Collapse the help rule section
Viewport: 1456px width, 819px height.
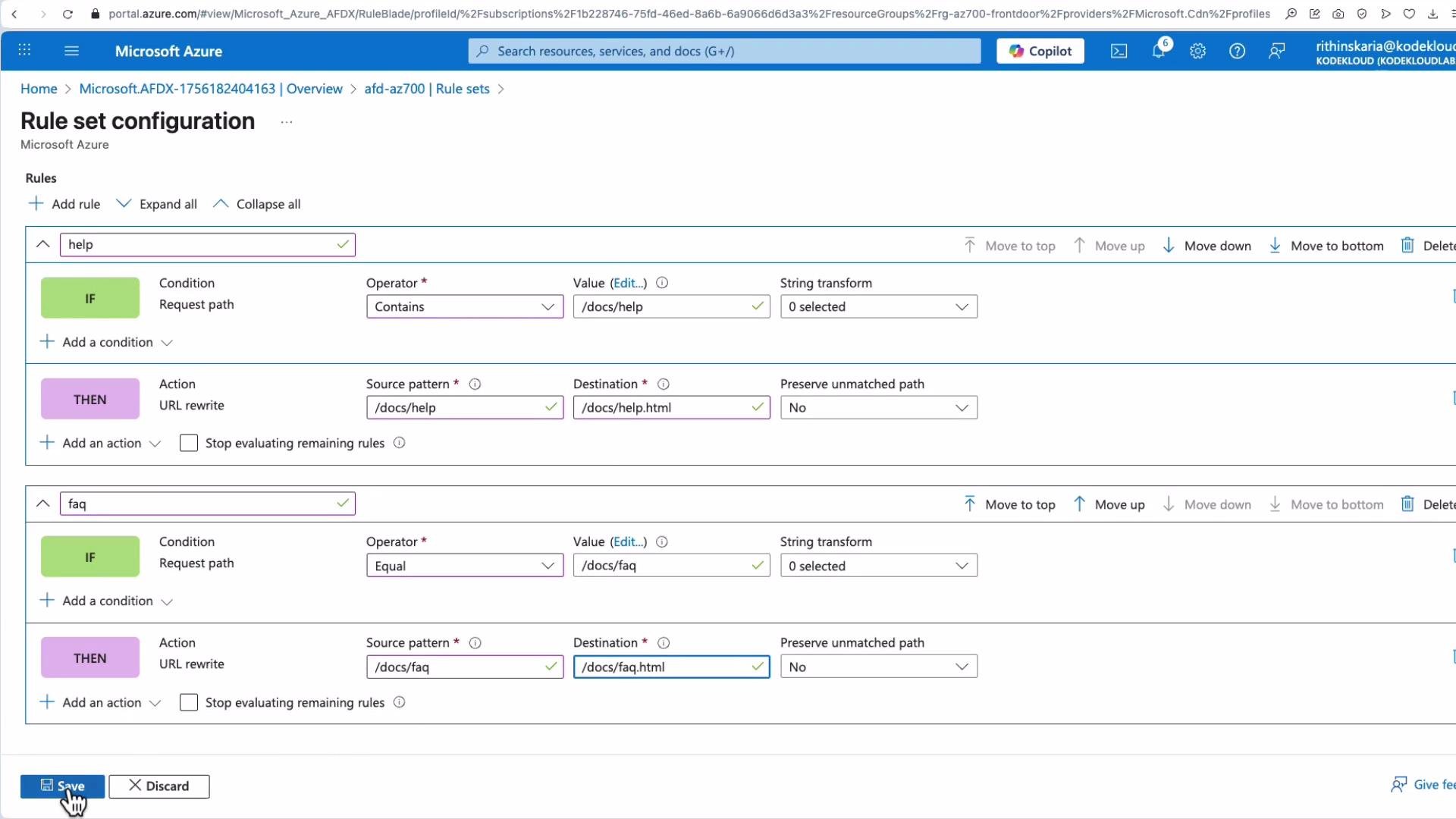(x=43, y=244)
